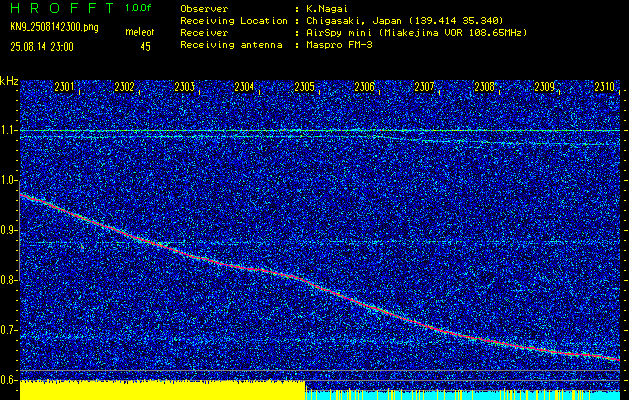This screenshot has height=400, width=629.
Task: Click the 0.9 frequency axis label
Action: click(8, 230)
